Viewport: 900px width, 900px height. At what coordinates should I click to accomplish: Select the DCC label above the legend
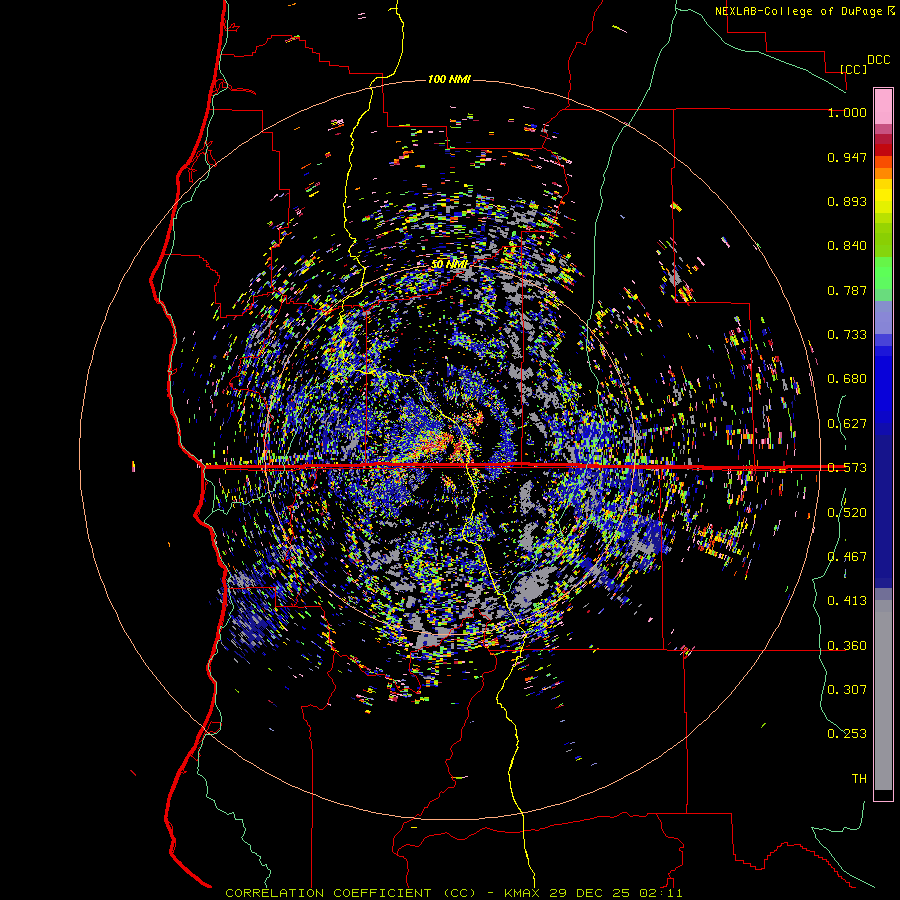[x=878, y=60]
